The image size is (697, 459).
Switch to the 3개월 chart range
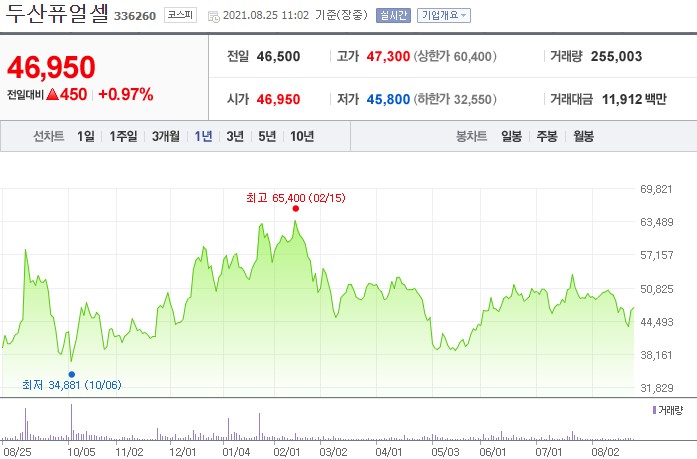click(x=166, y=136)
